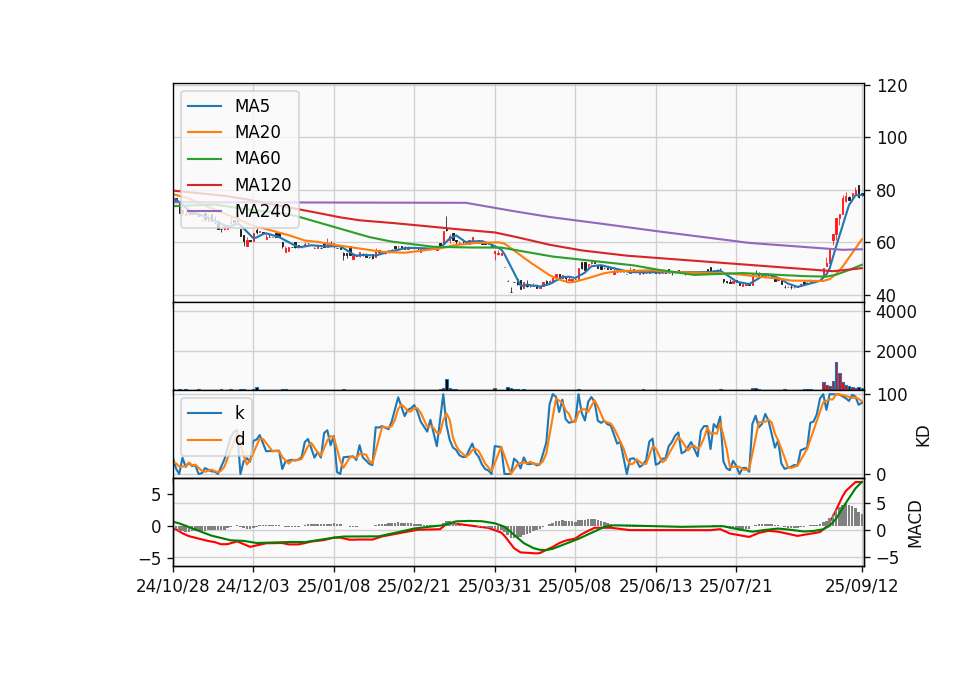The height and width of the screenshot is (690, 960).
Task: Click the 120 price axis label
Action: pyautogui.click(x=892, y=86)
